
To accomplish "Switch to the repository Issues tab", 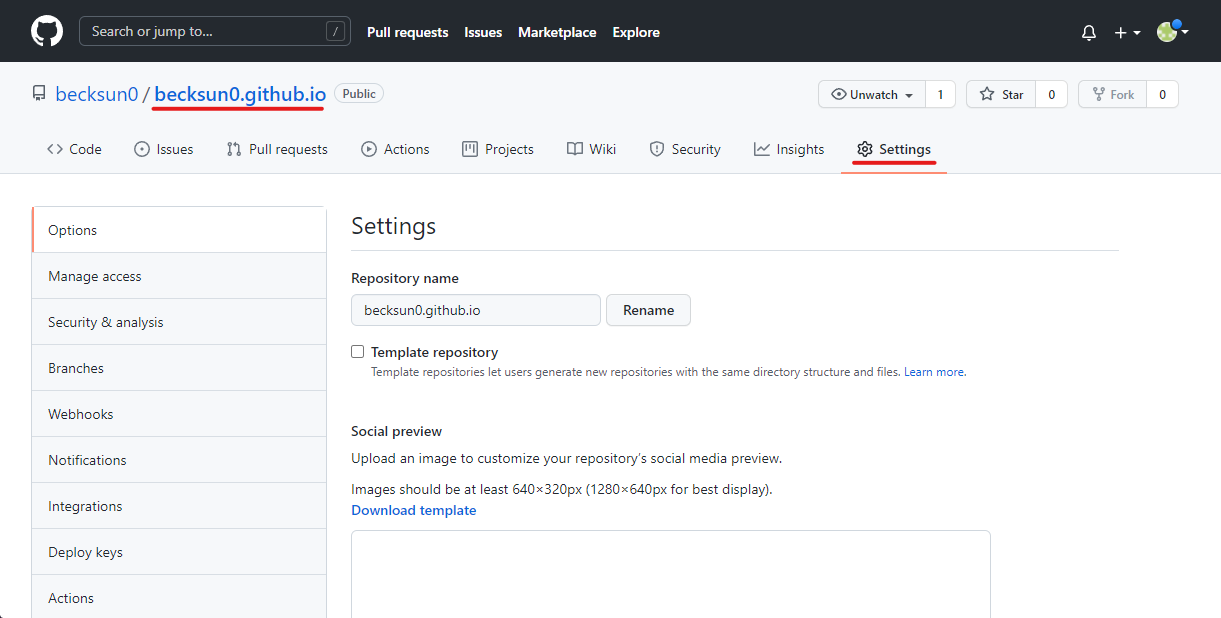I will click(x=163, y=149).
